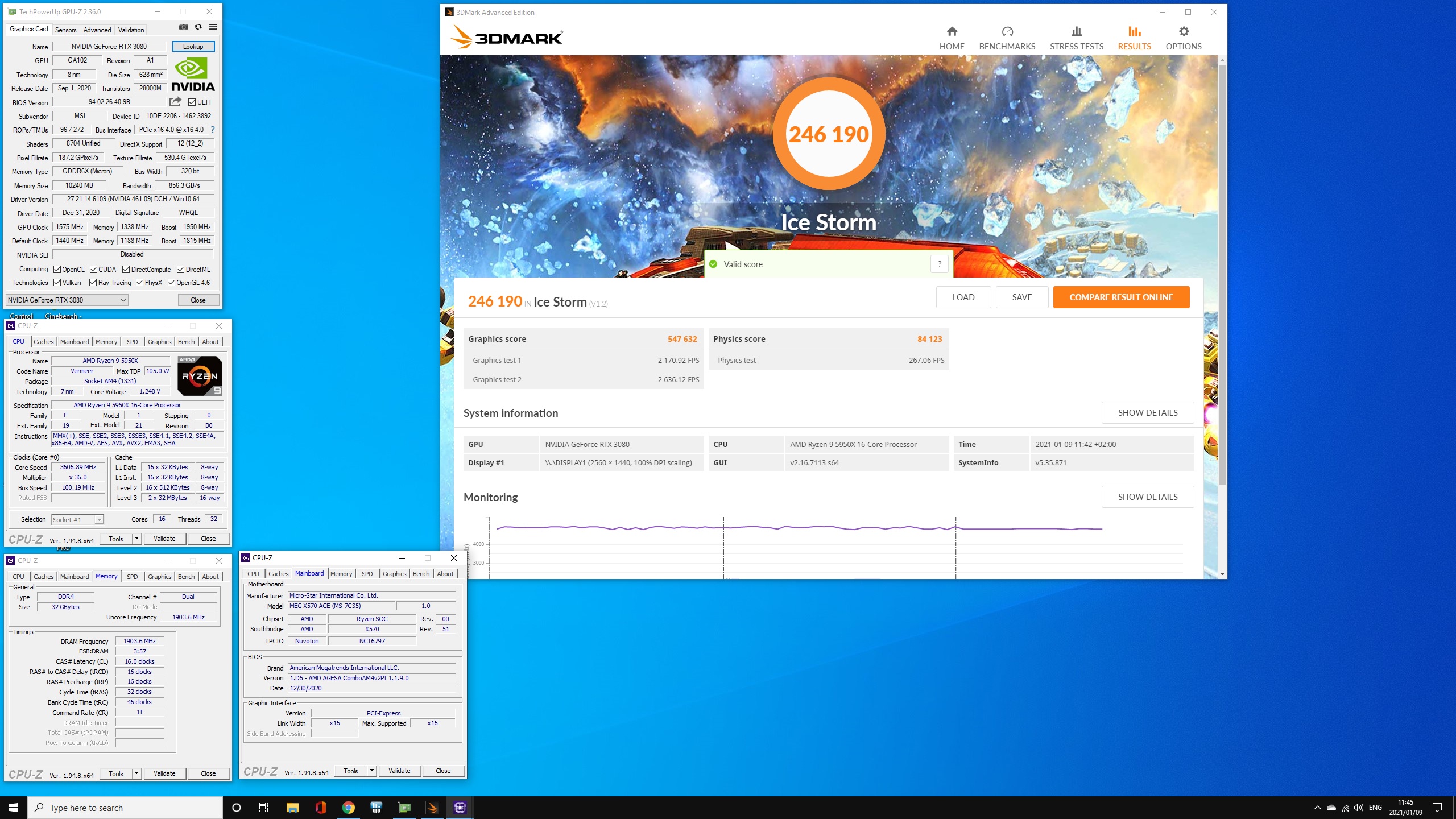This screenshot has width=1456, height=819.
Task: Open SPD tab in CPU-Z Memory window
Action: (x=132, y=577)
